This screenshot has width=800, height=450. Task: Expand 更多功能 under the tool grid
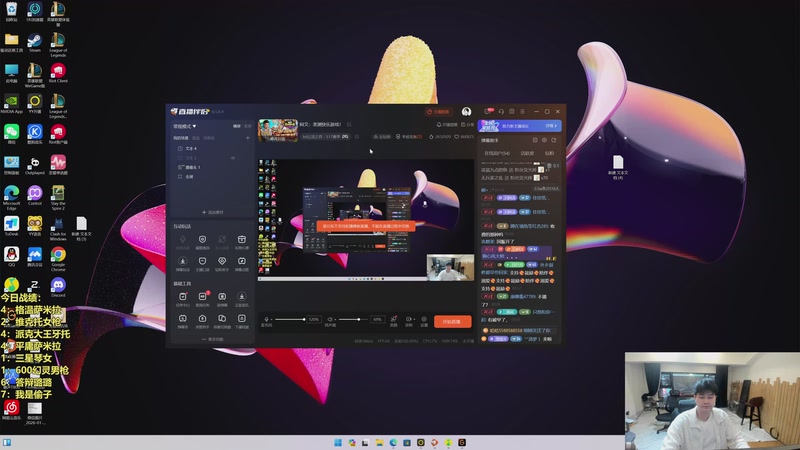tap(213, 339)
